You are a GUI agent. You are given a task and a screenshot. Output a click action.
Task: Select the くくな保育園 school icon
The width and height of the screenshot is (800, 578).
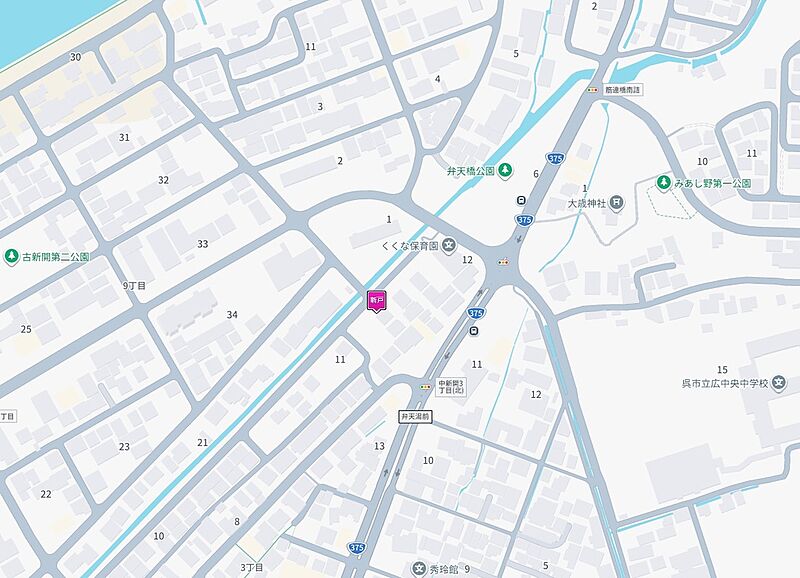449,245
